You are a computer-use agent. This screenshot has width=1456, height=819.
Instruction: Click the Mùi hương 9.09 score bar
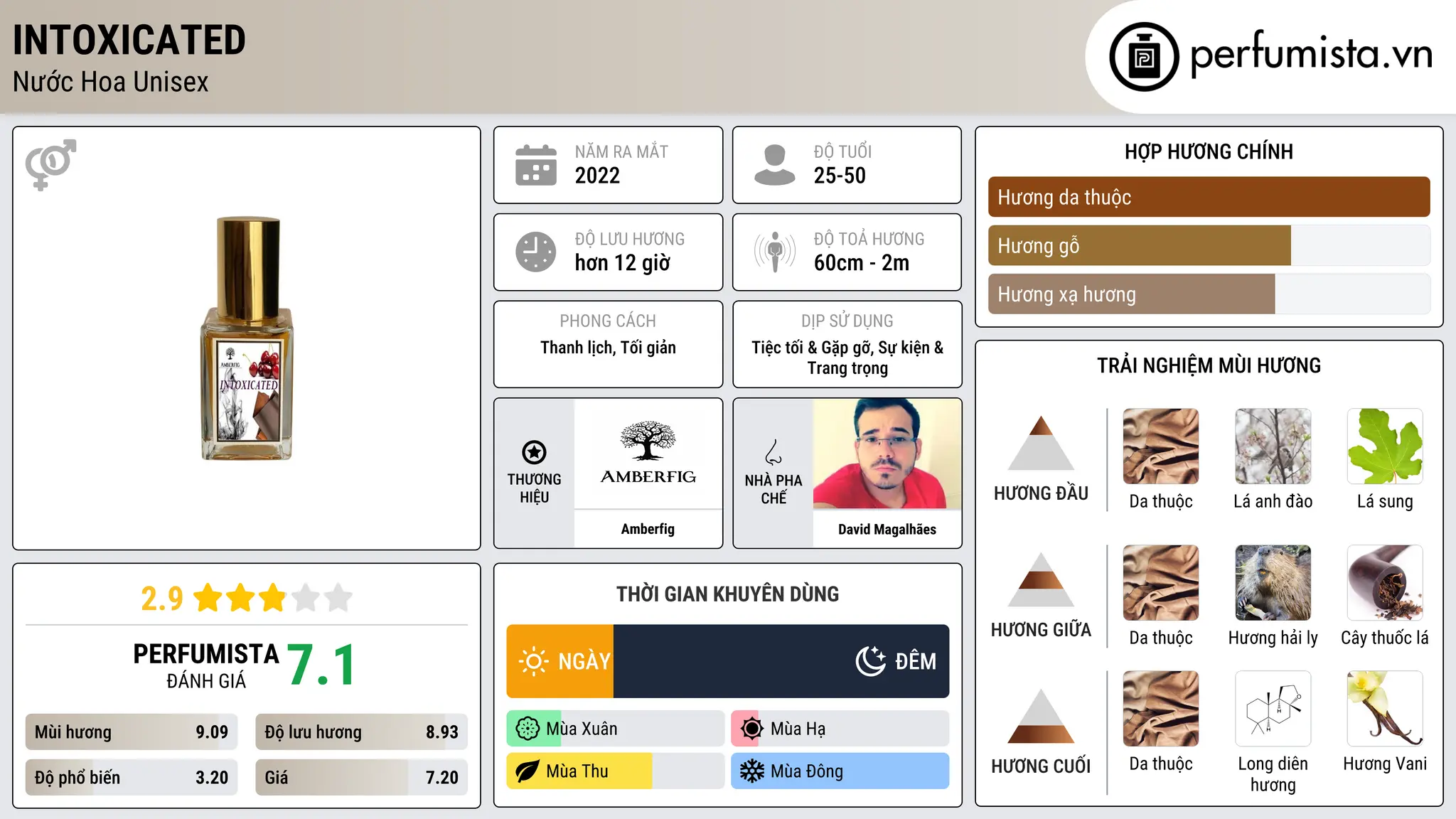(x=132, y=732)
